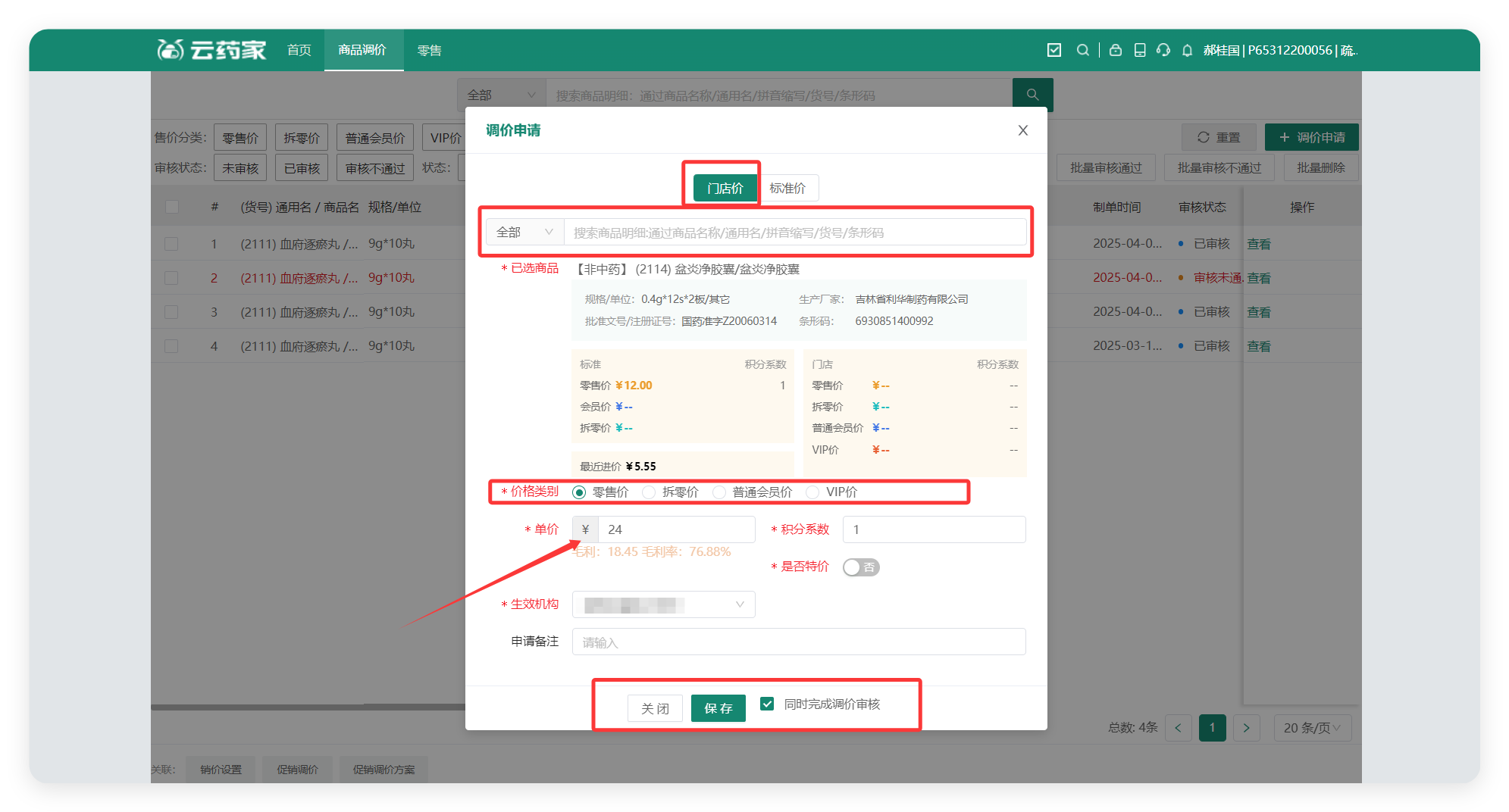This screenshot has width=1509, height=812.
Task: Click 查看 link for row 4
Action: [1259, 346]
